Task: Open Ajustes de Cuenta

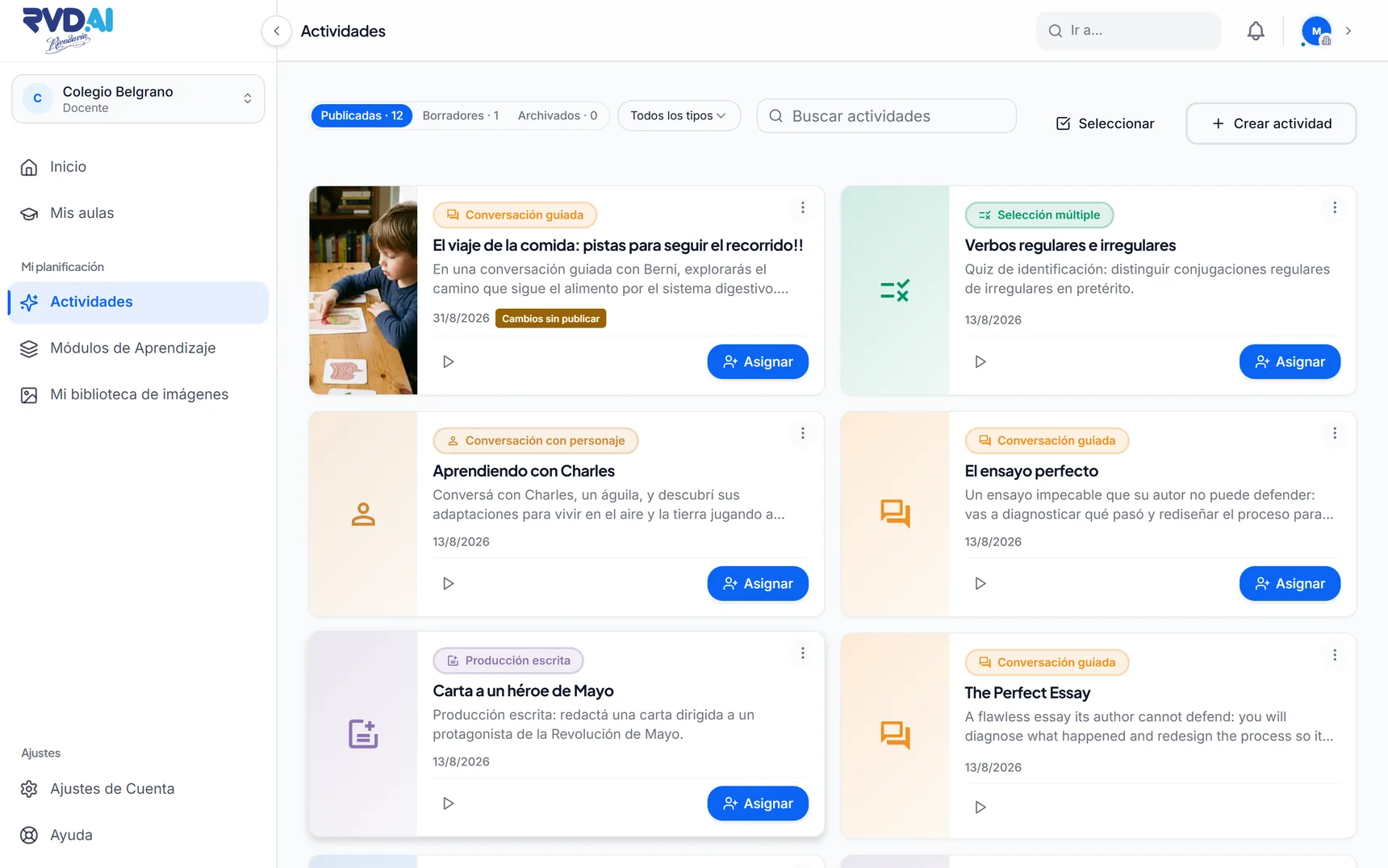Action: pyautogui.click(x=138, y=789)
